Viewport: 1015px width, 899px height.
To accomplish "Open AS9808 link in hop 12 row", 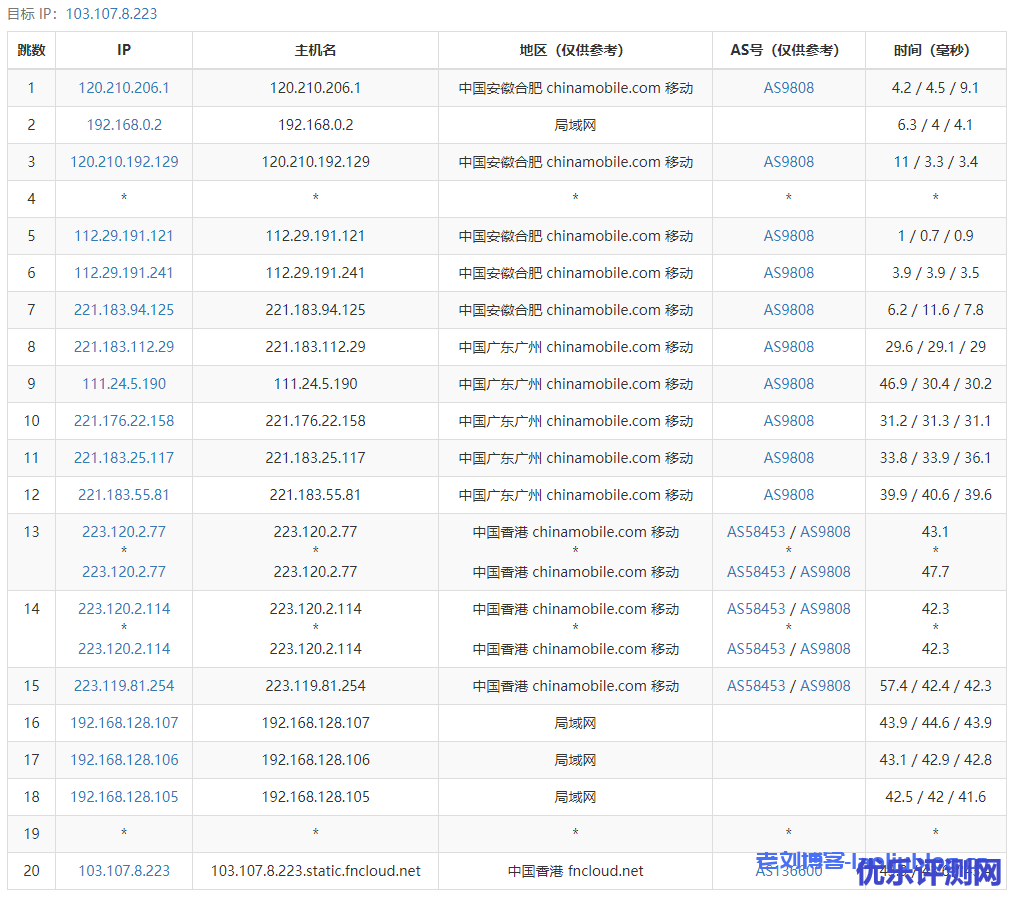I will (788, 494).
